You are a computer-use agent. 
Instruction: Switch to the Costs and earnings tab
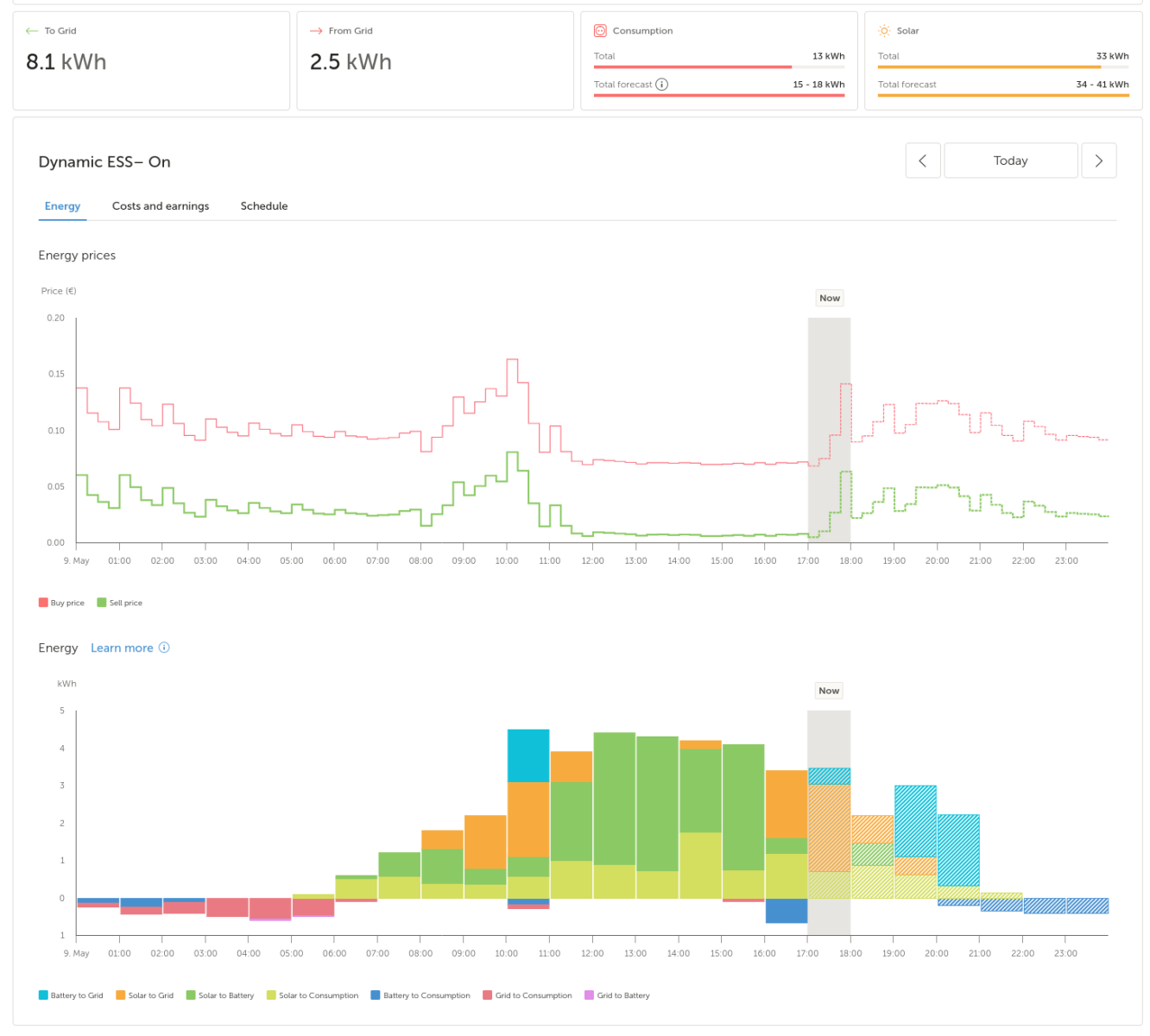click(161, 206)
